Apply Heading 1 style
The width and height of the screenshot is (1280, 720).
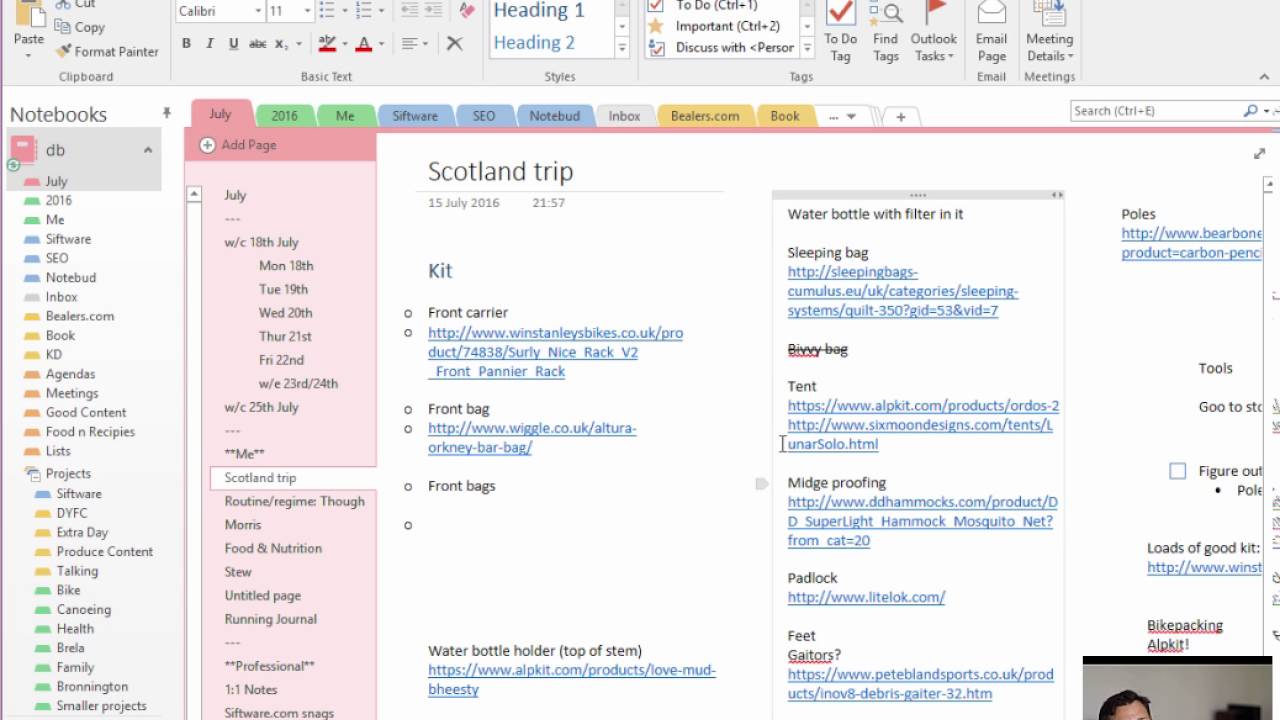click(x=539, y=11)
